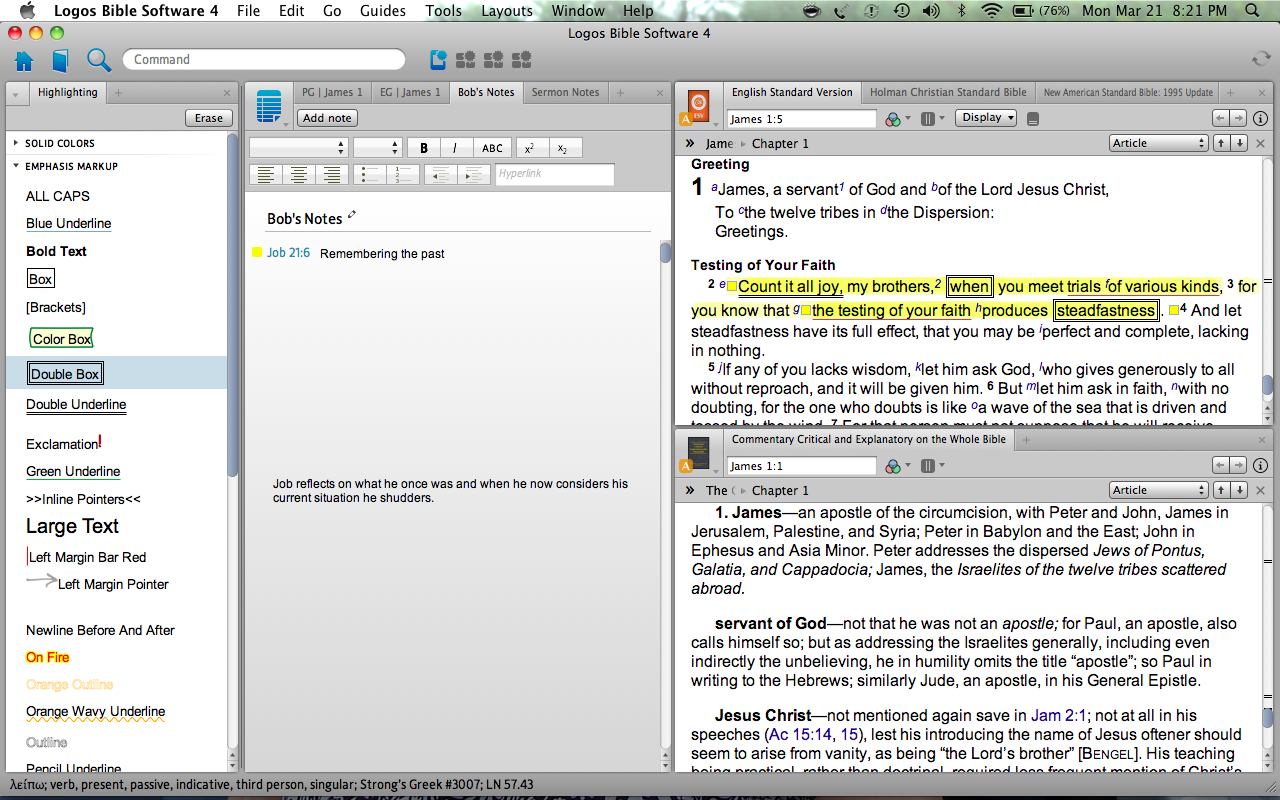Open the Tools menu
Screen dimensions: 1280x800
click(443, 11)
